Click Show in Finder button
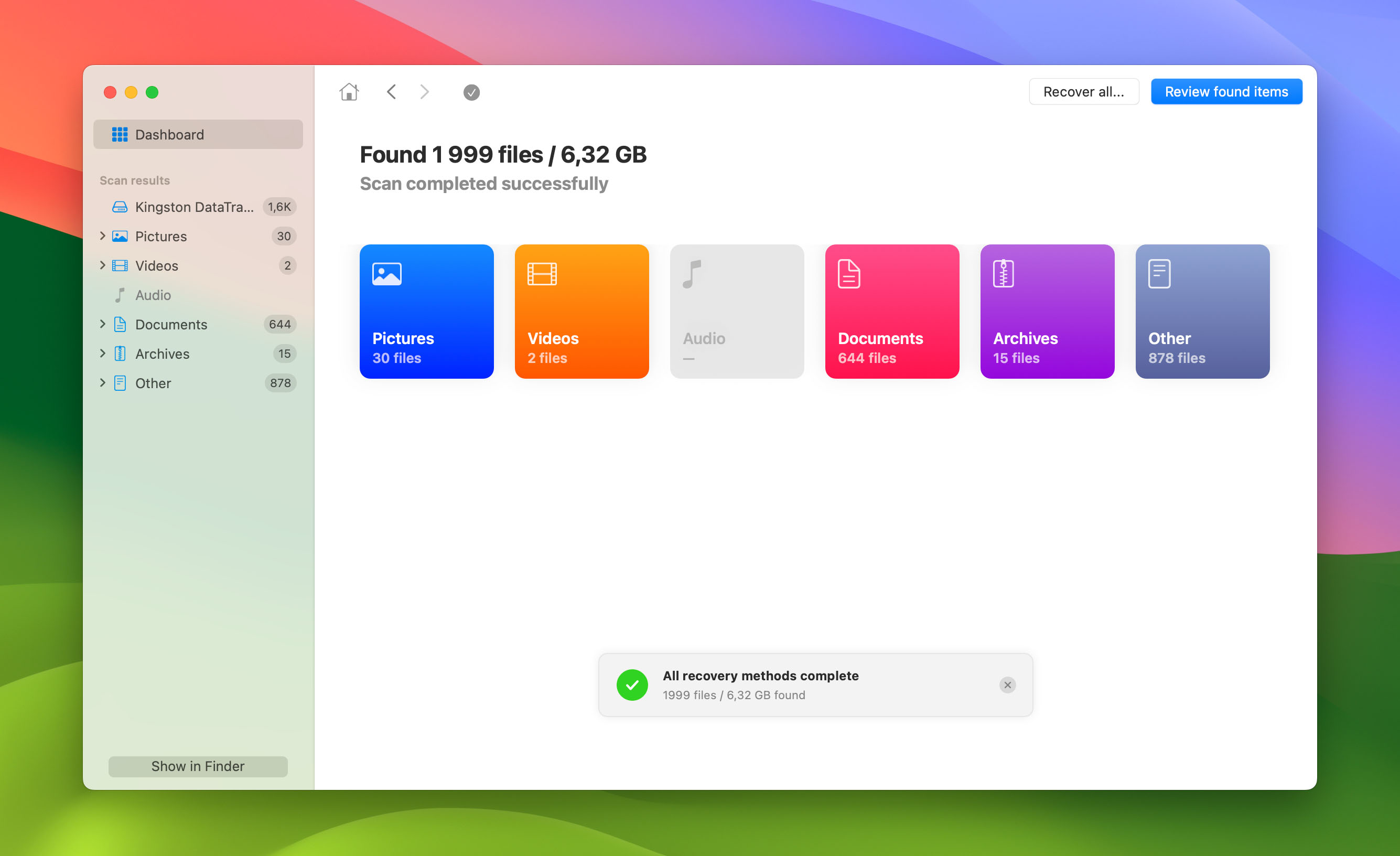This screenshot has width=1400, height=856. [x=198, y=766]
